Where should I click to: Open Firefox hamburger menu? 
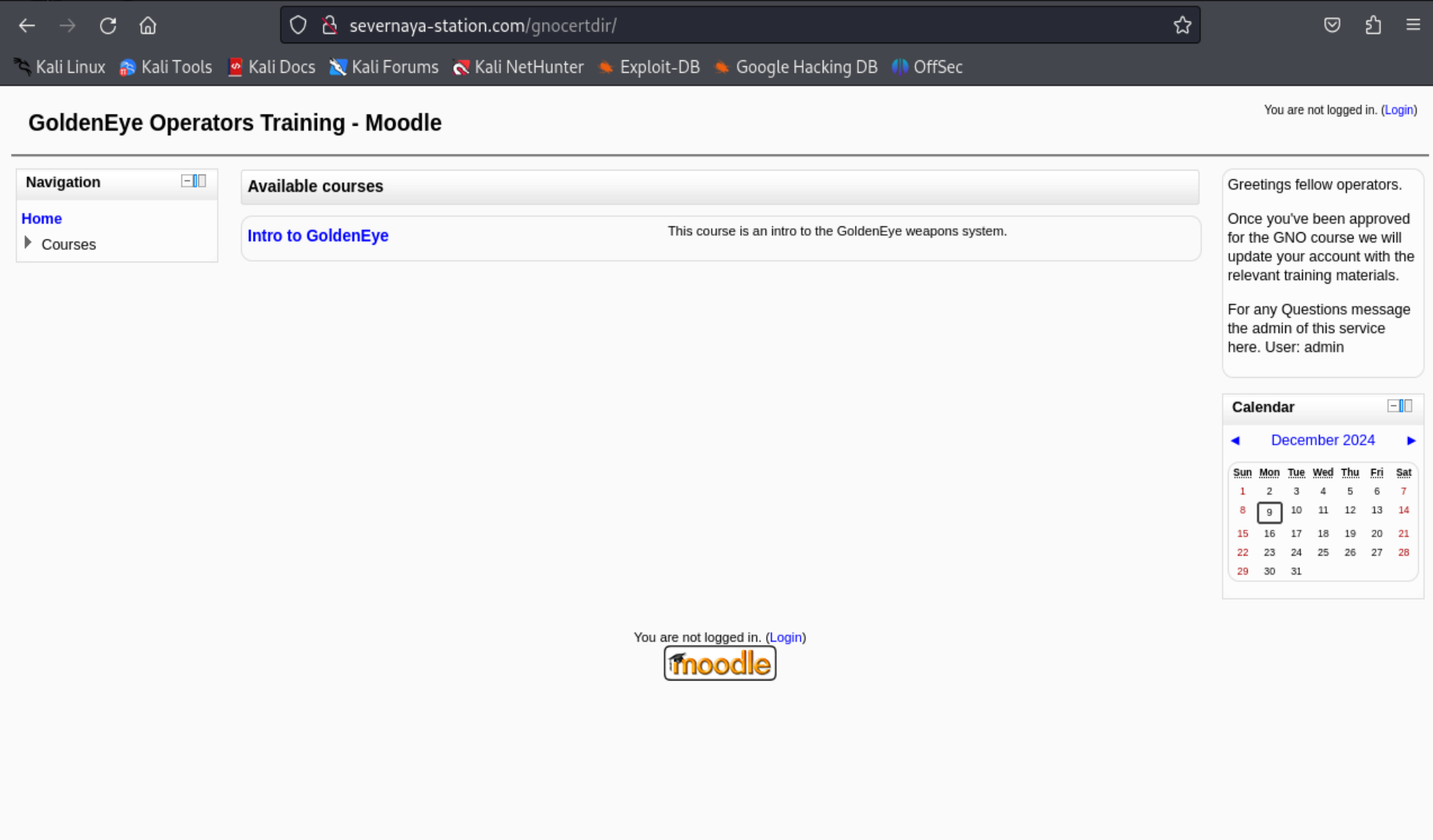coord(1412,26)
